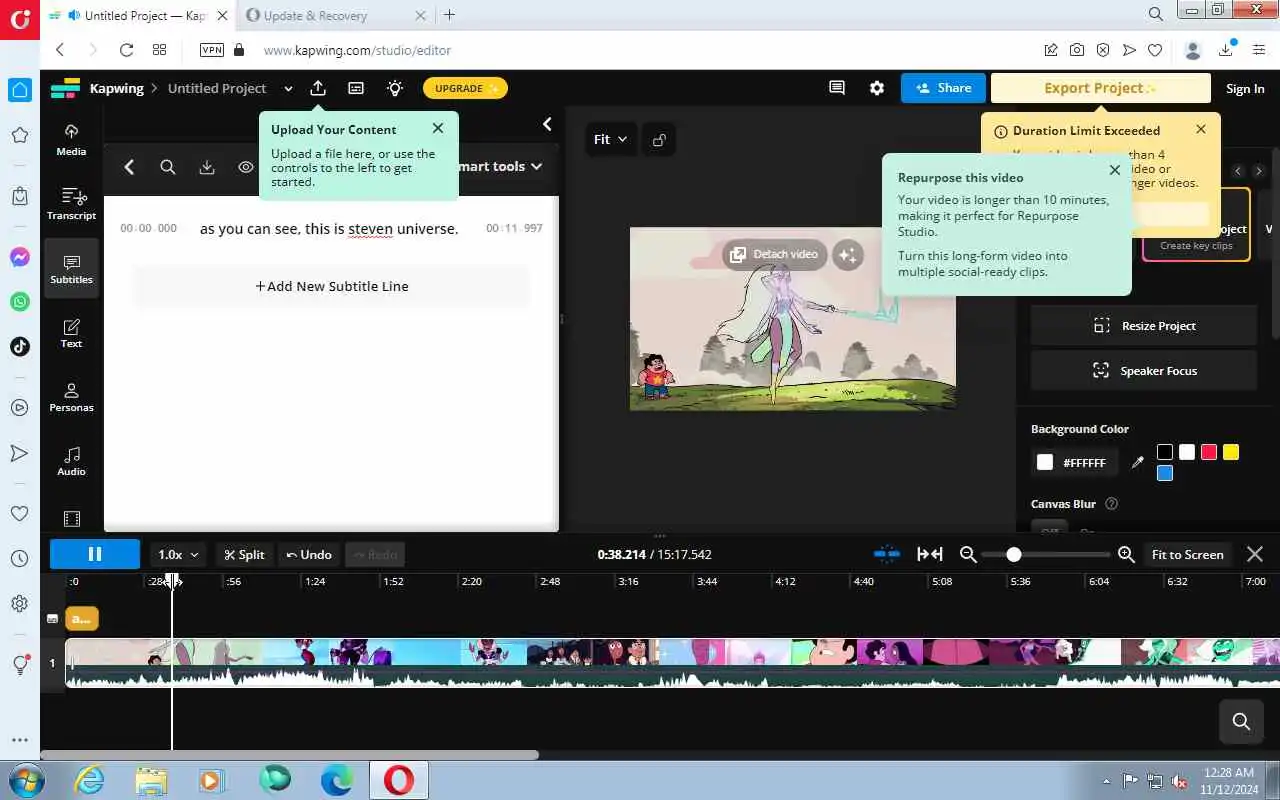The width and height of the screenshot is (1280, 800).
Task: Open Smart tools dropdown
Action: pos(500,167)
